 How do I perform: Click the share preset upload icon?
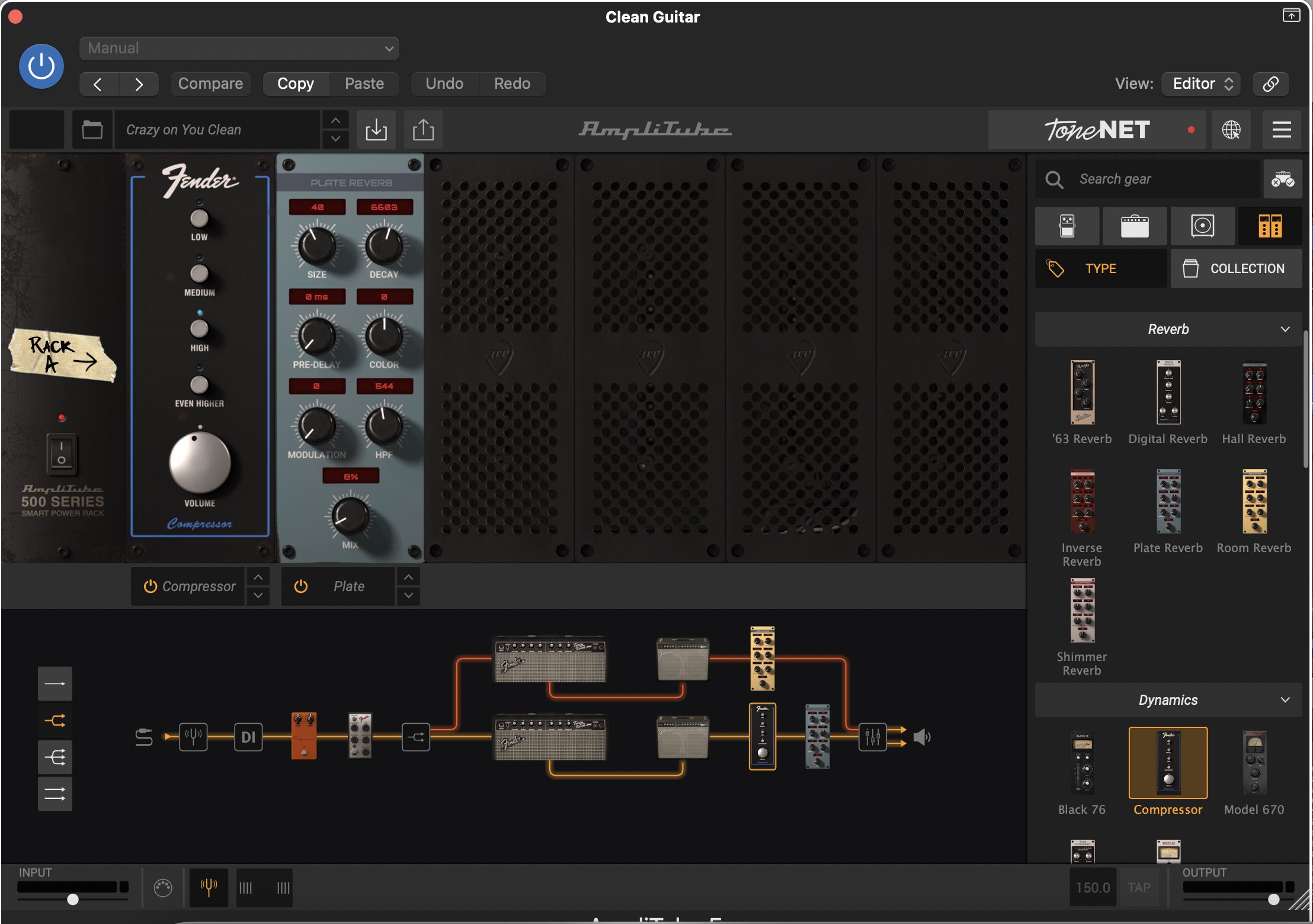423,130
